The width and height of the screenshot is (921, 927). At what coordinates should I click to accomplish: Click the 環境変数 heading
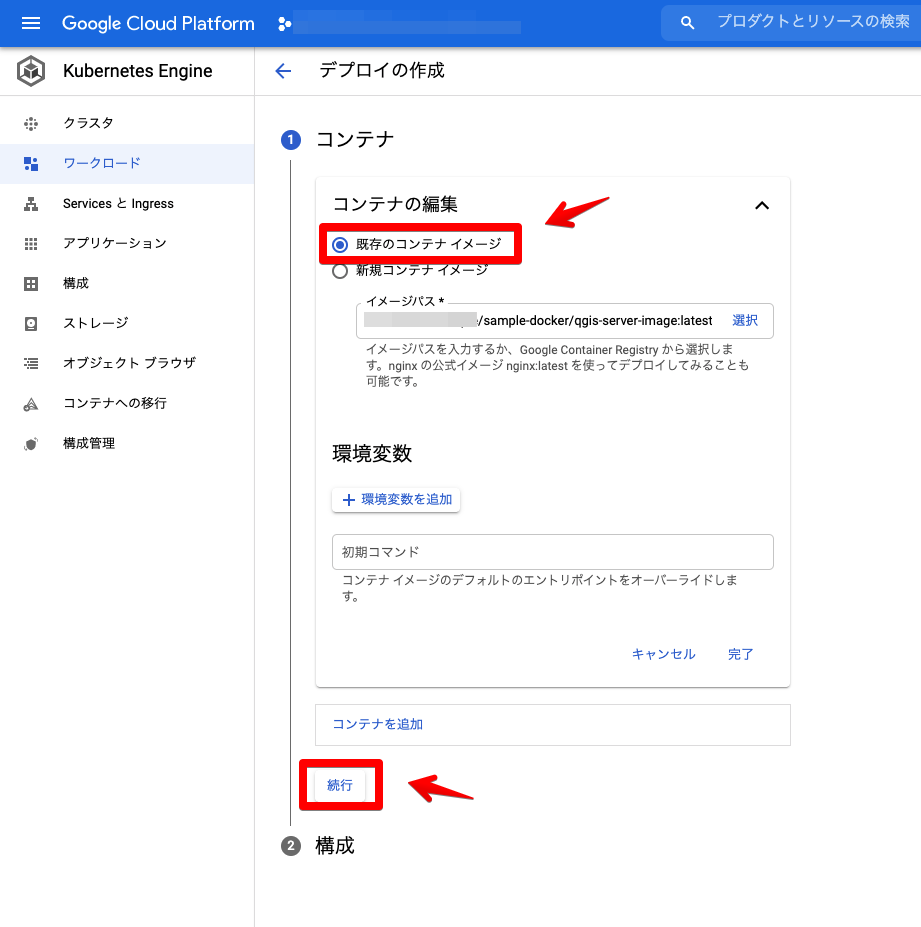click(372, 454)
